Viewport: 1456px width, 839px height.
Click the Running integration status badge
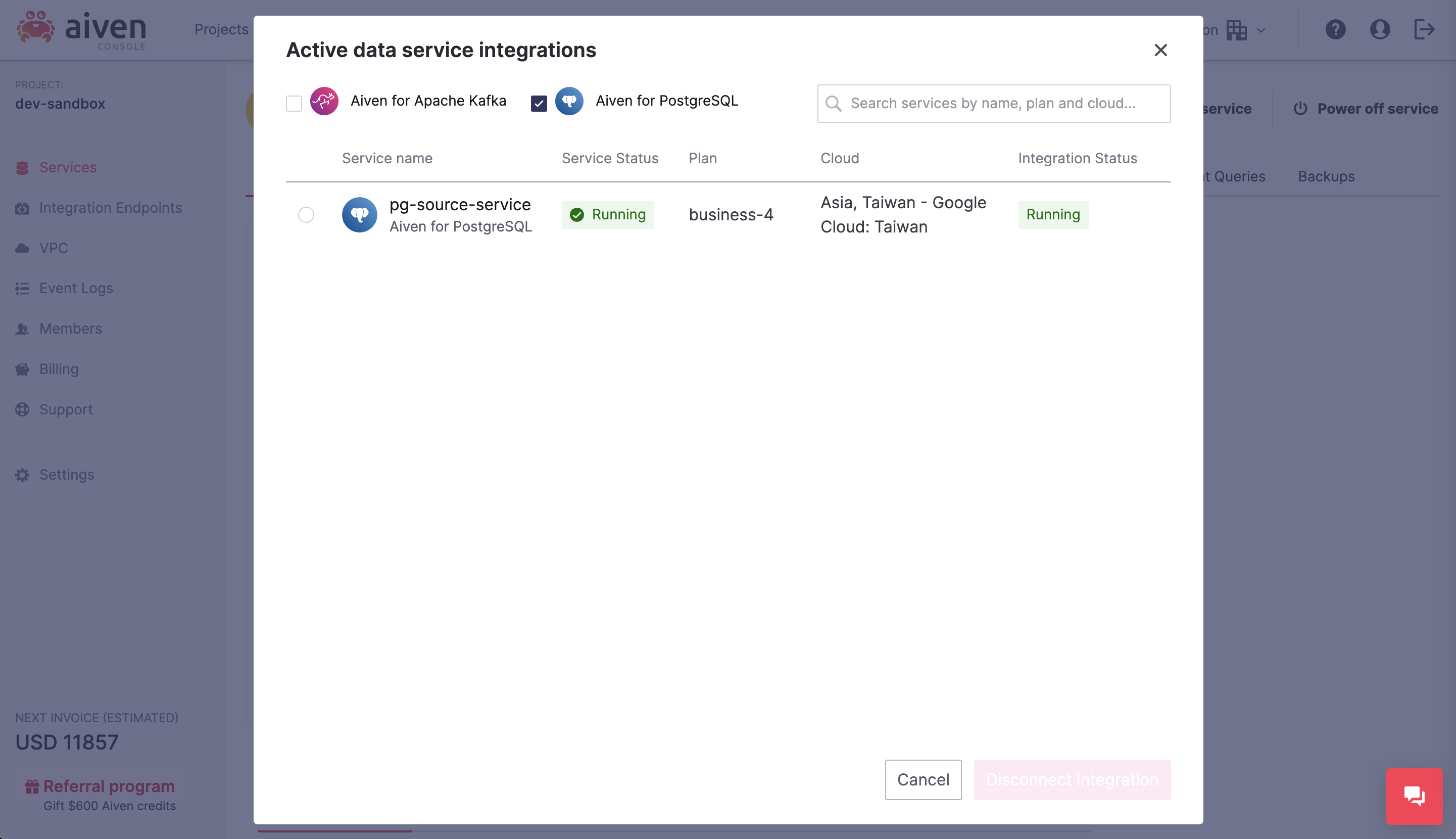[x=1053, y=215]
